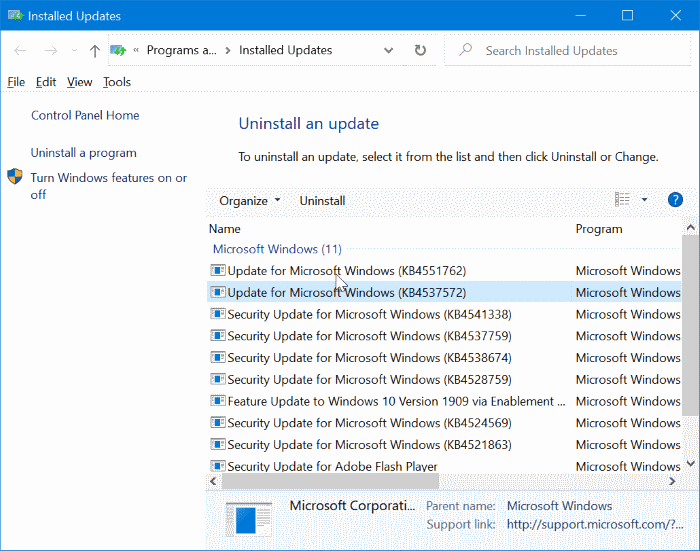
Task: Open the Organize dropdown
Action: pyautogui.click(x=250, y=200)
